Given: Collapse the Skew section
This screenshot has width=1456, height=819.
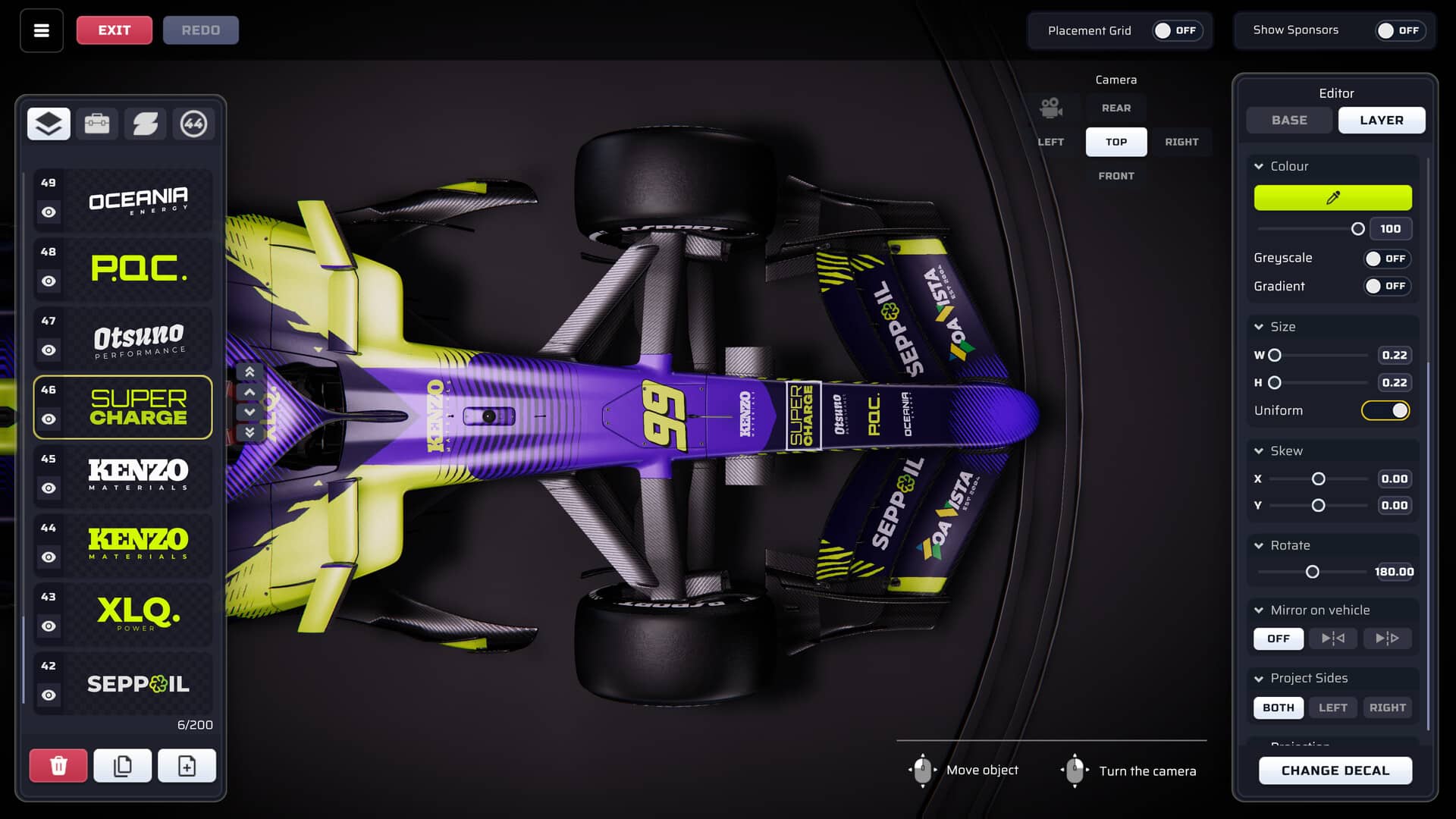Looking at the screenshot, I should [x=1259, y=450].
